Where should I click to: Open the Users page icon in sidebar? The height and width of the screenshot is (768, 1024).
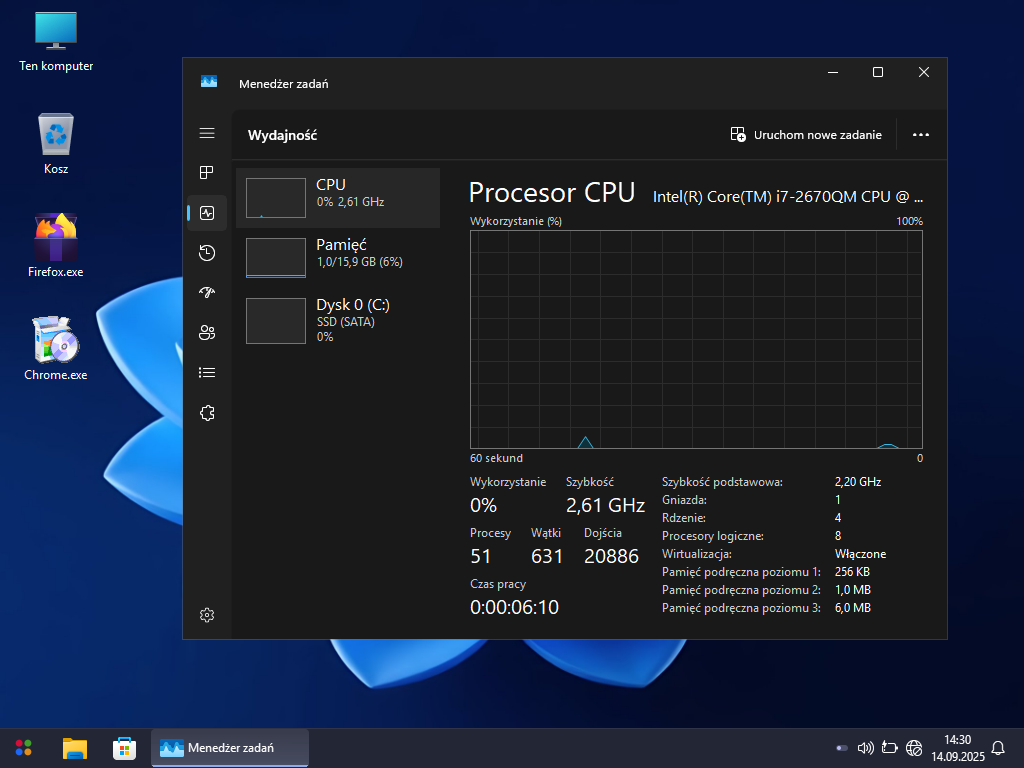pos(207,333)
